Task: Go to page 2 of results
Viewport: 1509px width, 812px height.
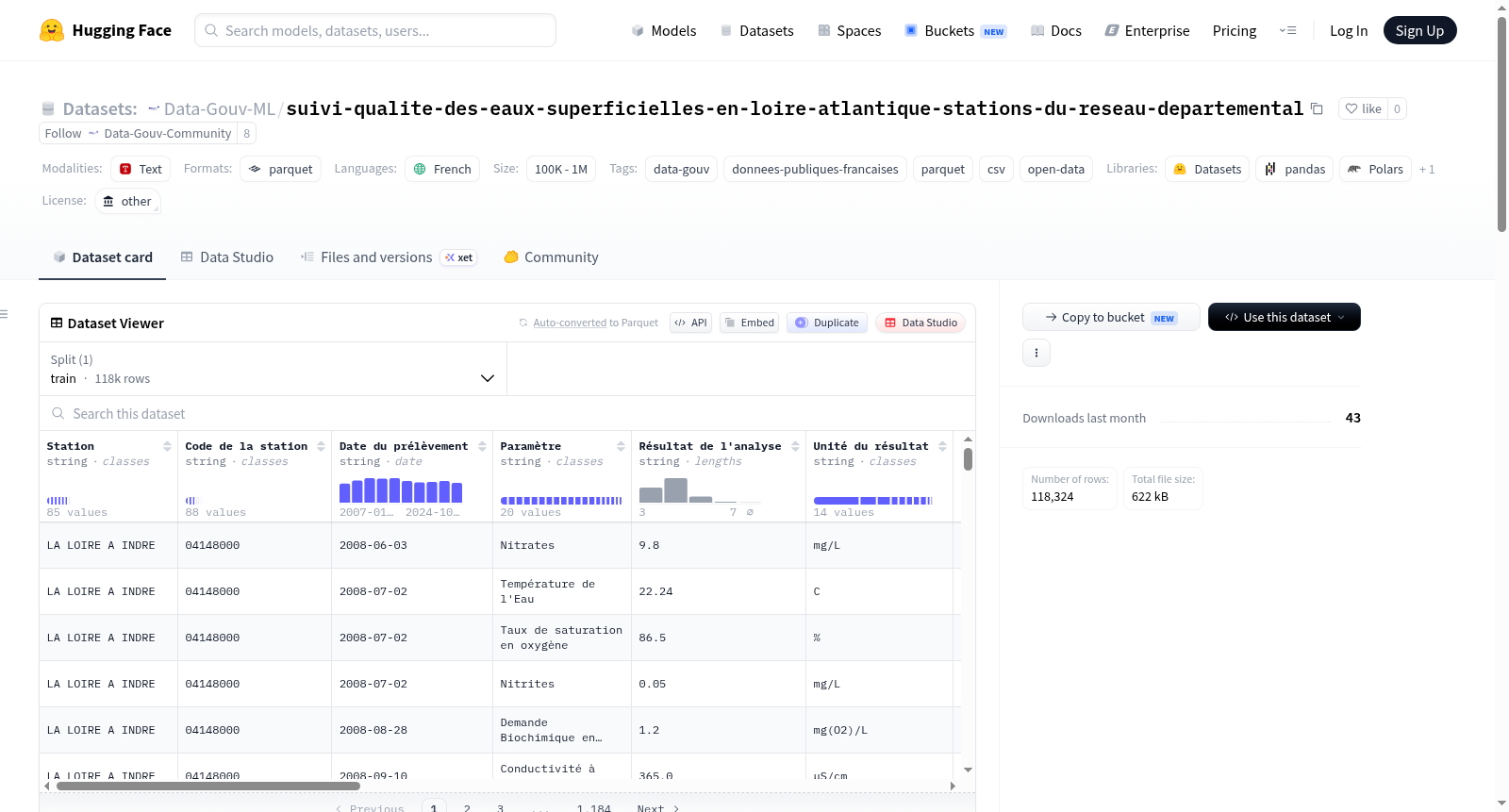Action: [467, 808]
